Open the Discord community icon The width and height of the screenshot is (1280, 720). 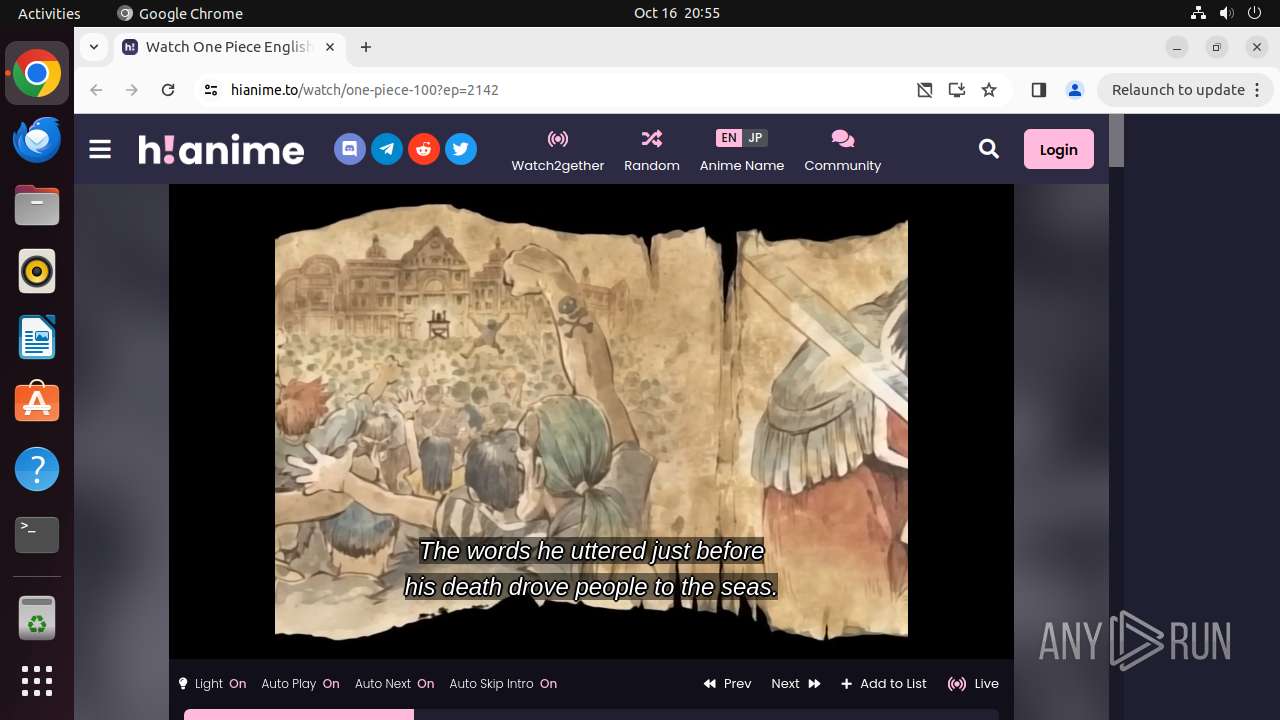point(350,149)
